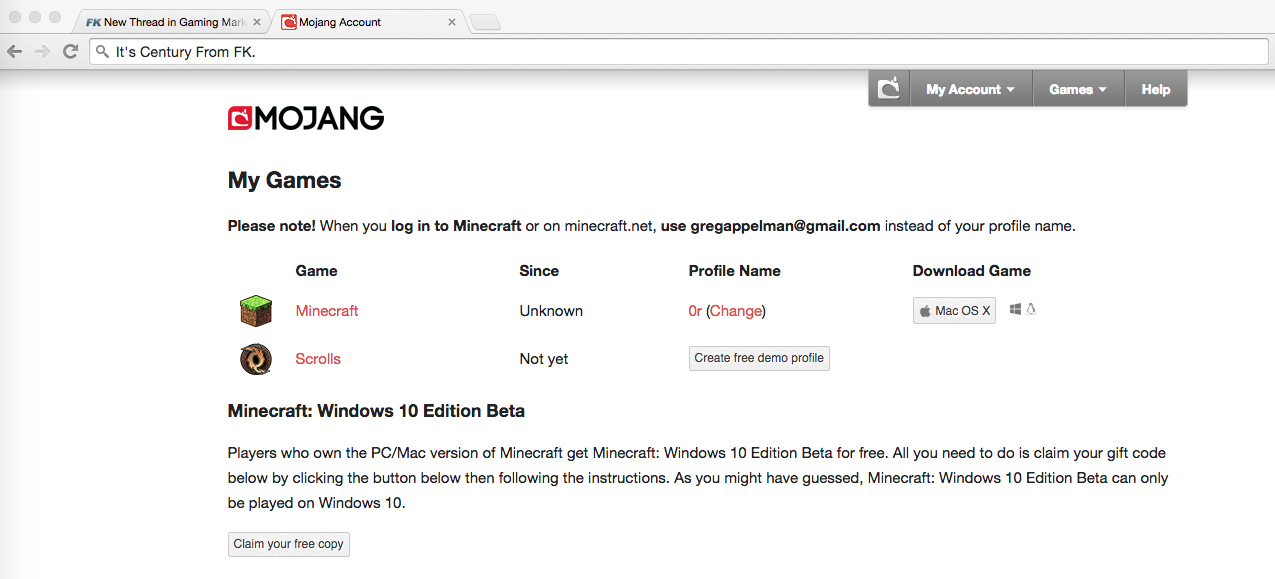1275x579 pixels.
Task: Download Minecraft for Windows icon
Action: pos(1015,310)
